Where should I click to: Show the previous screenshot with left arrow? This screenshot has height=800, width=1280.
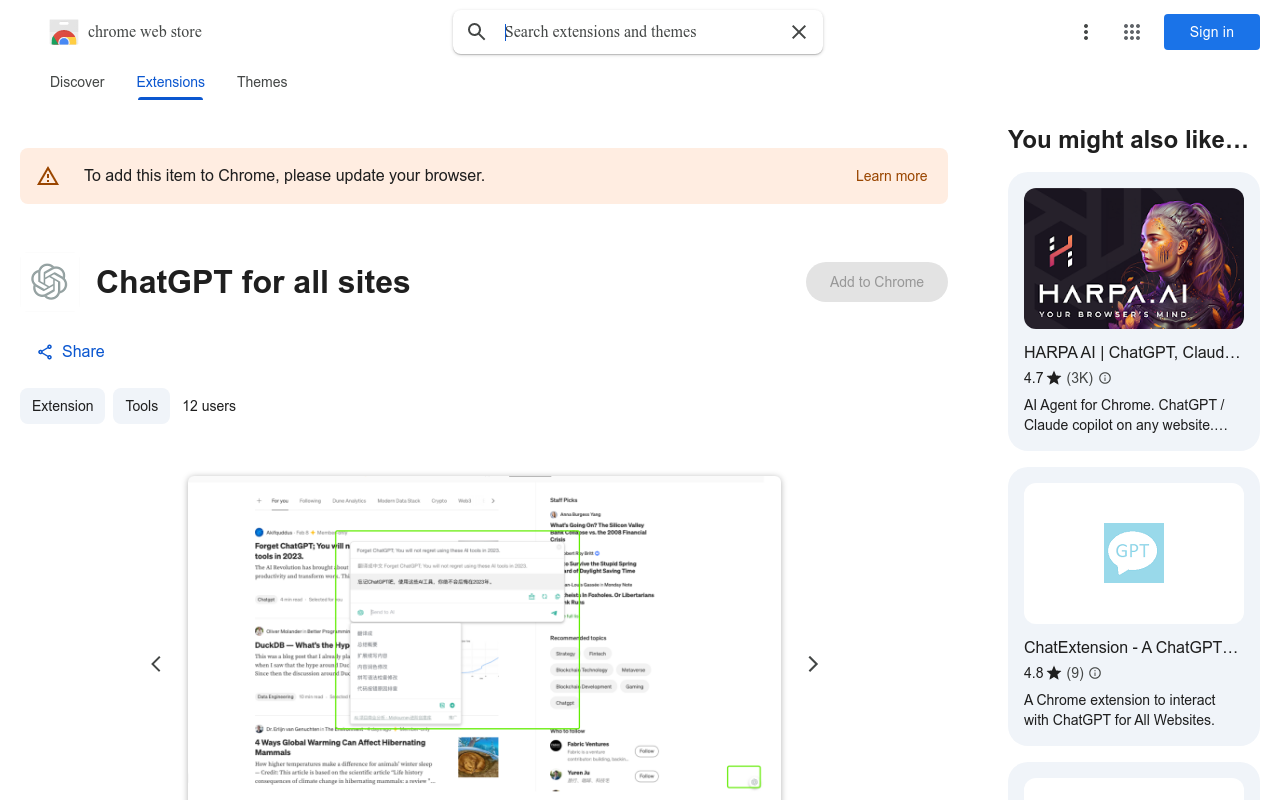click(156, 664)
